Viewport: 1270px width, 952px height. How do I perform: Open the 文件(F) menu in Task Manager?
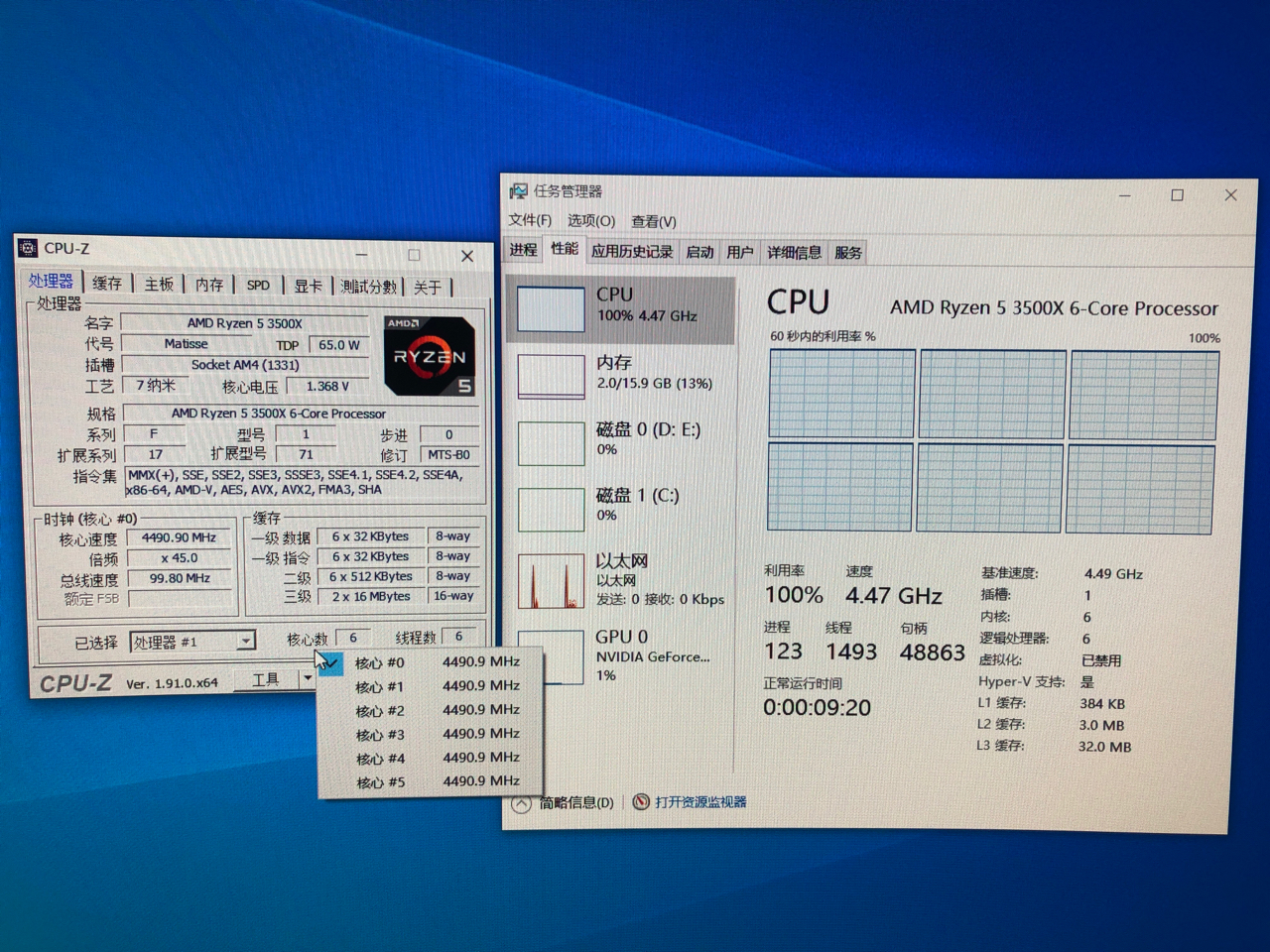point(530,220)
